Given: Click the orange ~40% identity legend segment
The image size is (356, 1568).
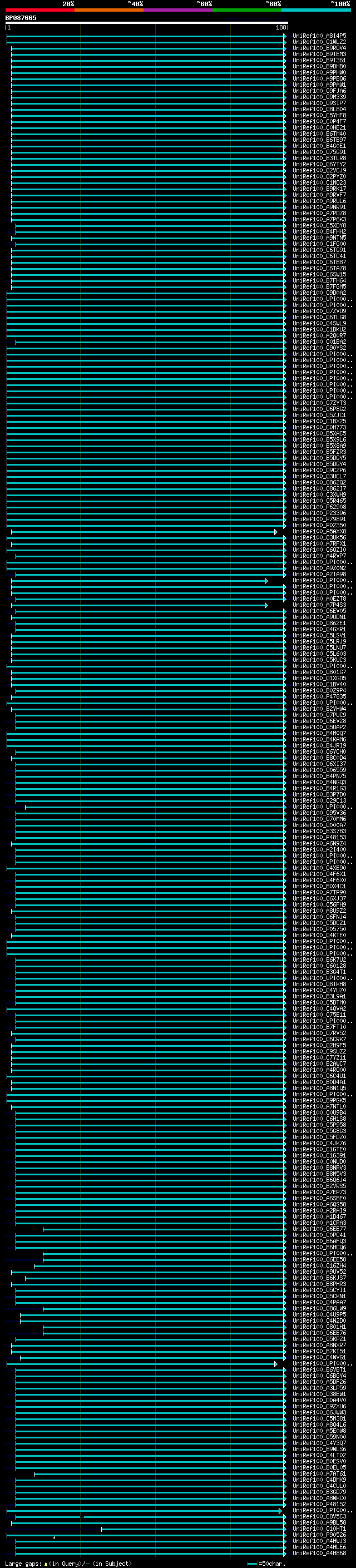Looking at the screenshot, I should click(109, 10).
